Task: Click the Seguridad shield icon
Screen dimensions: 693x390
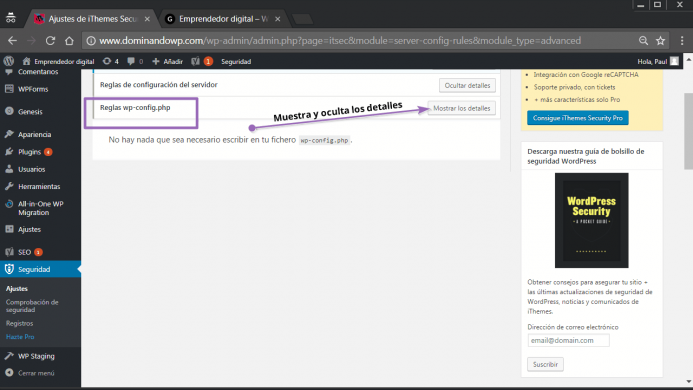Action: (9, 269)
